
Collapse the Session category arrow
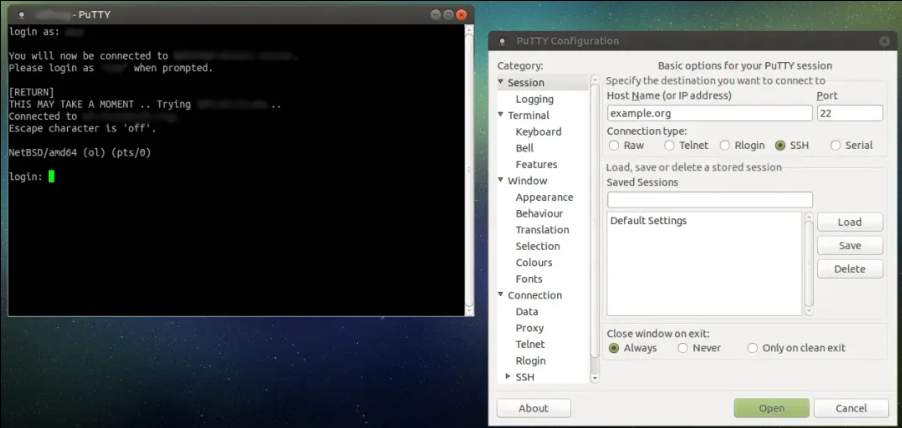[500, 82]
